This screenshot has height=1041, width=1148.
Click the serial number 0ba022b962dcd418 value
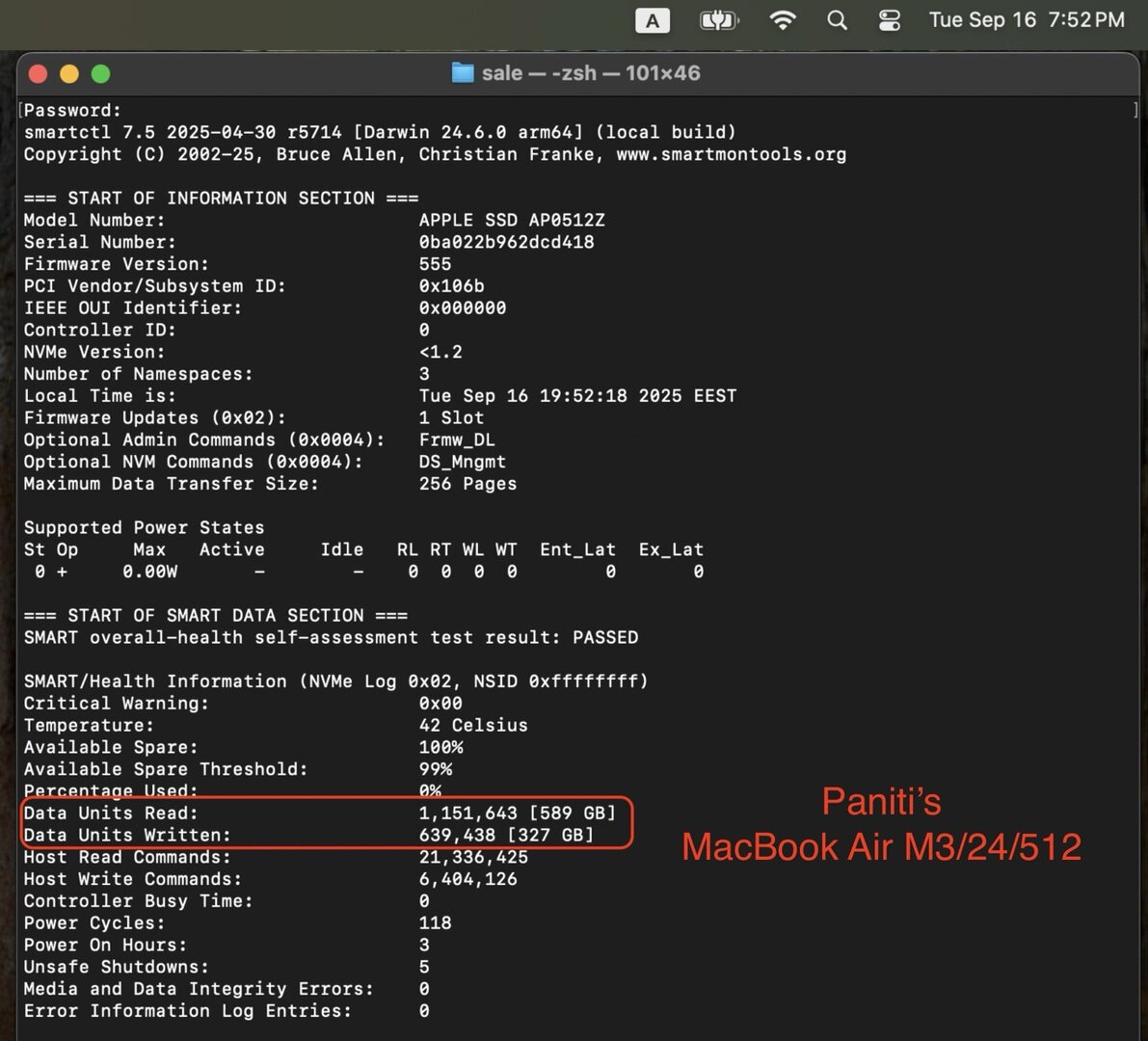click(507, 242)
